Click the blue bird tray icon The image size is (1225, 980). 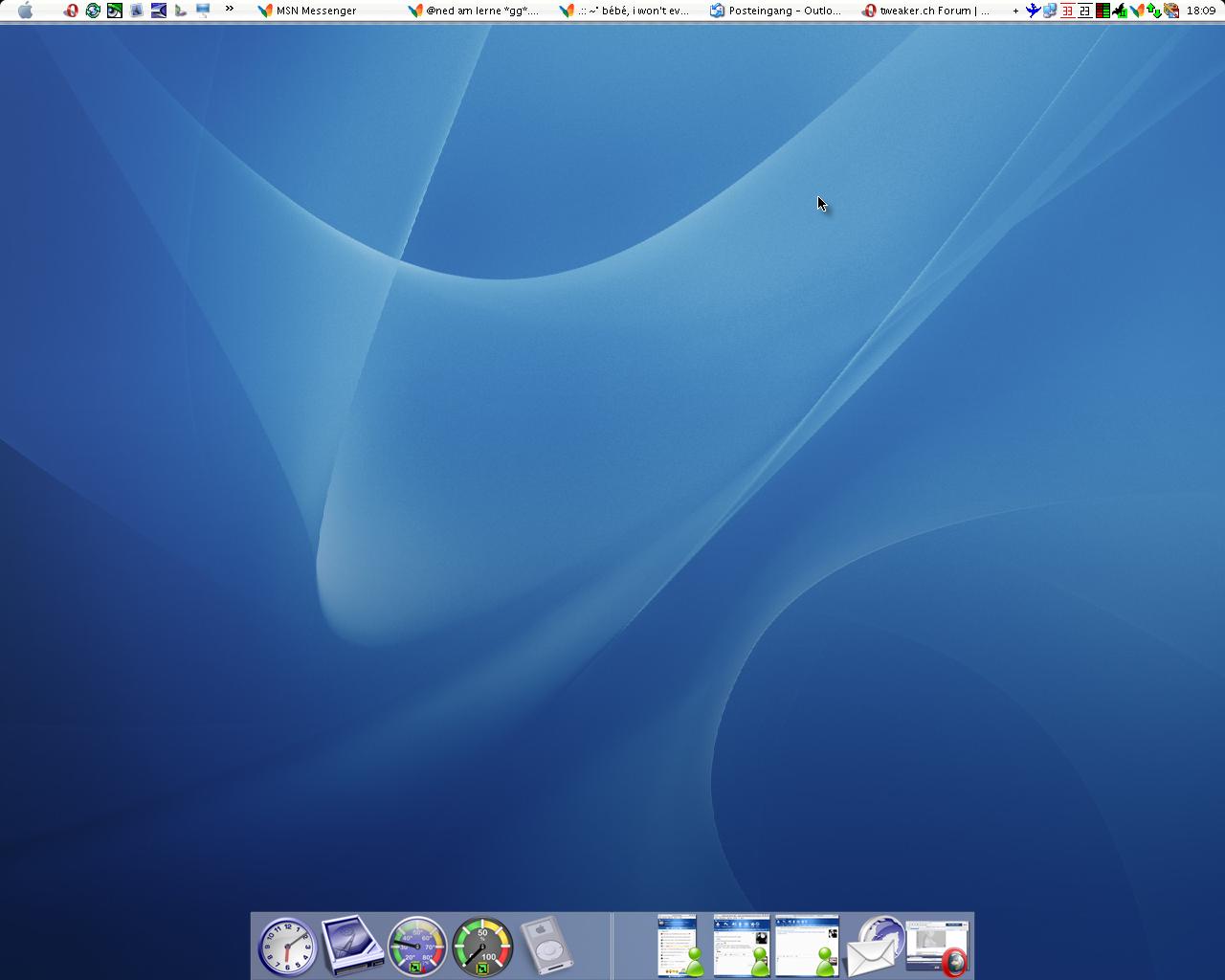click(x=1033, y=11)
